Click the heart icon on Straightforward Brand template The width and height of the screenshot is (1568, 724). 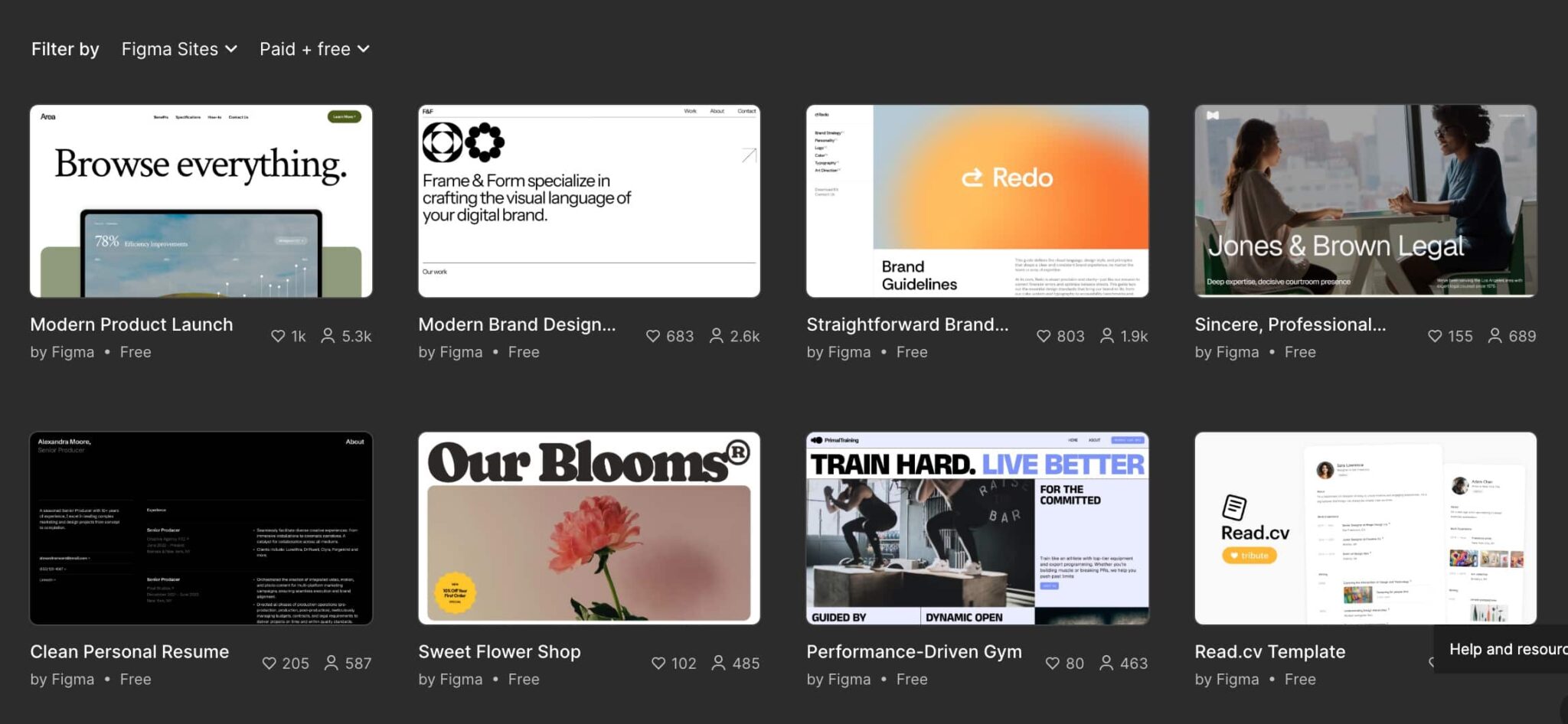[x=1045, y=335]
